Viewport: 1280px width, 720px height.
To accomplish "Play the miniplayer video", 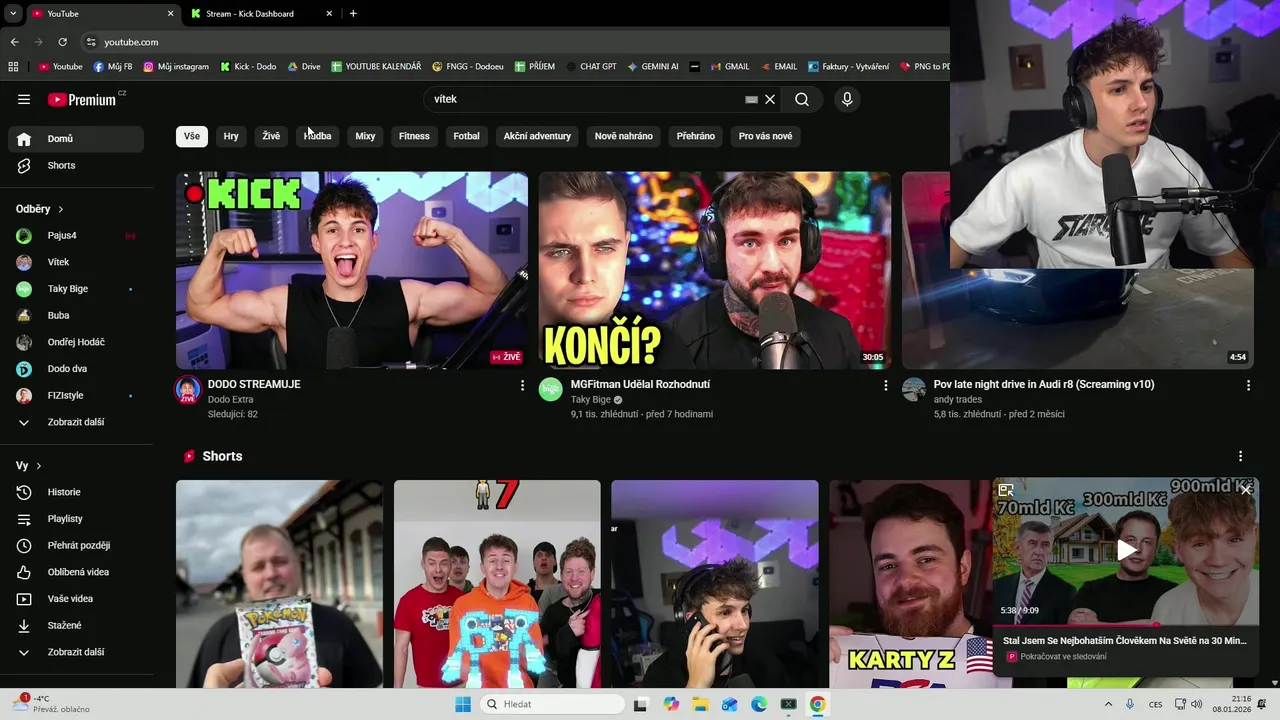I will coord(1126,549).
